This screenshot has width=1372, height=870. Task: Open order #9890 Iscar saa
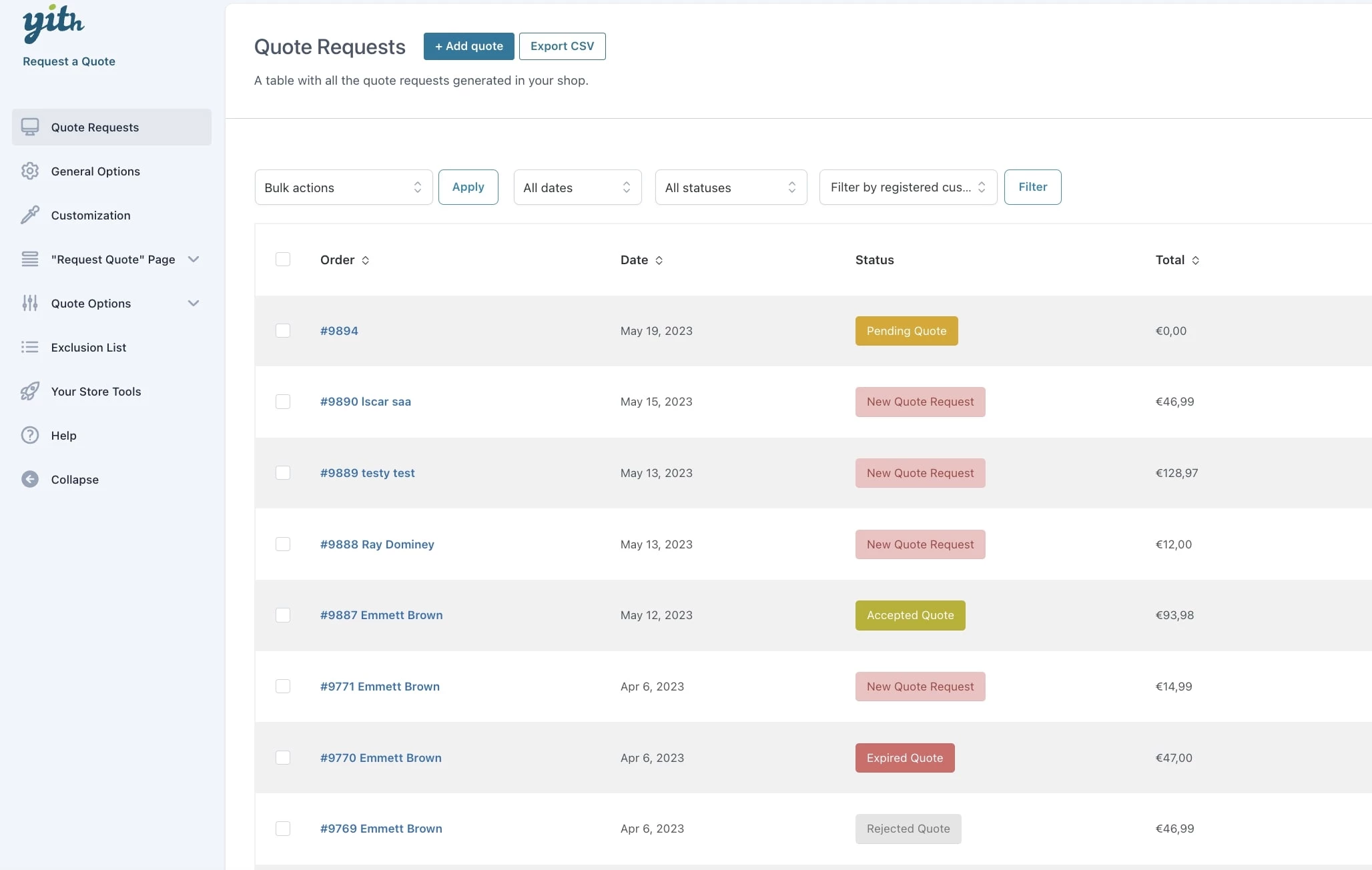[365, 401]
